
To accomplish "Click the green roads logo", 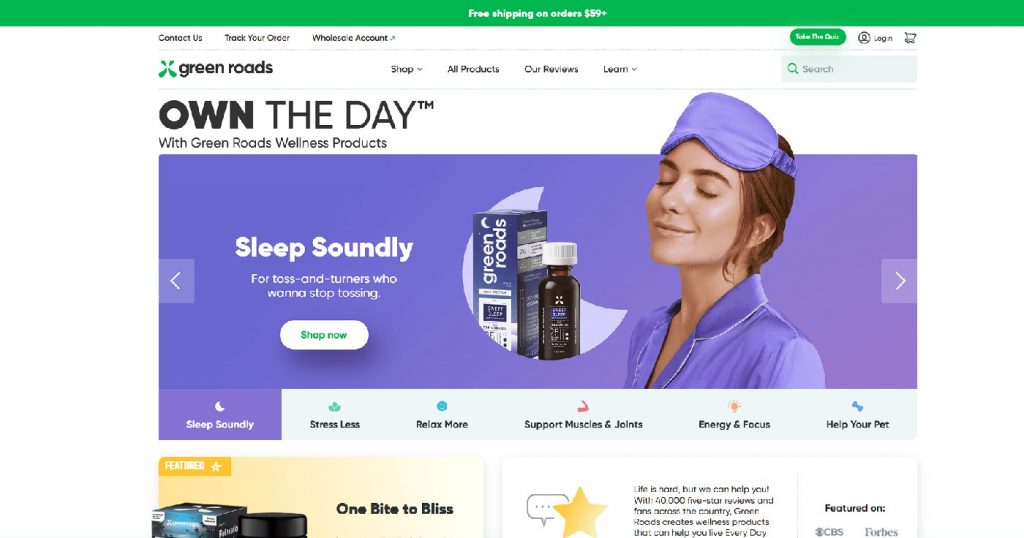I will tap(216, 68).
